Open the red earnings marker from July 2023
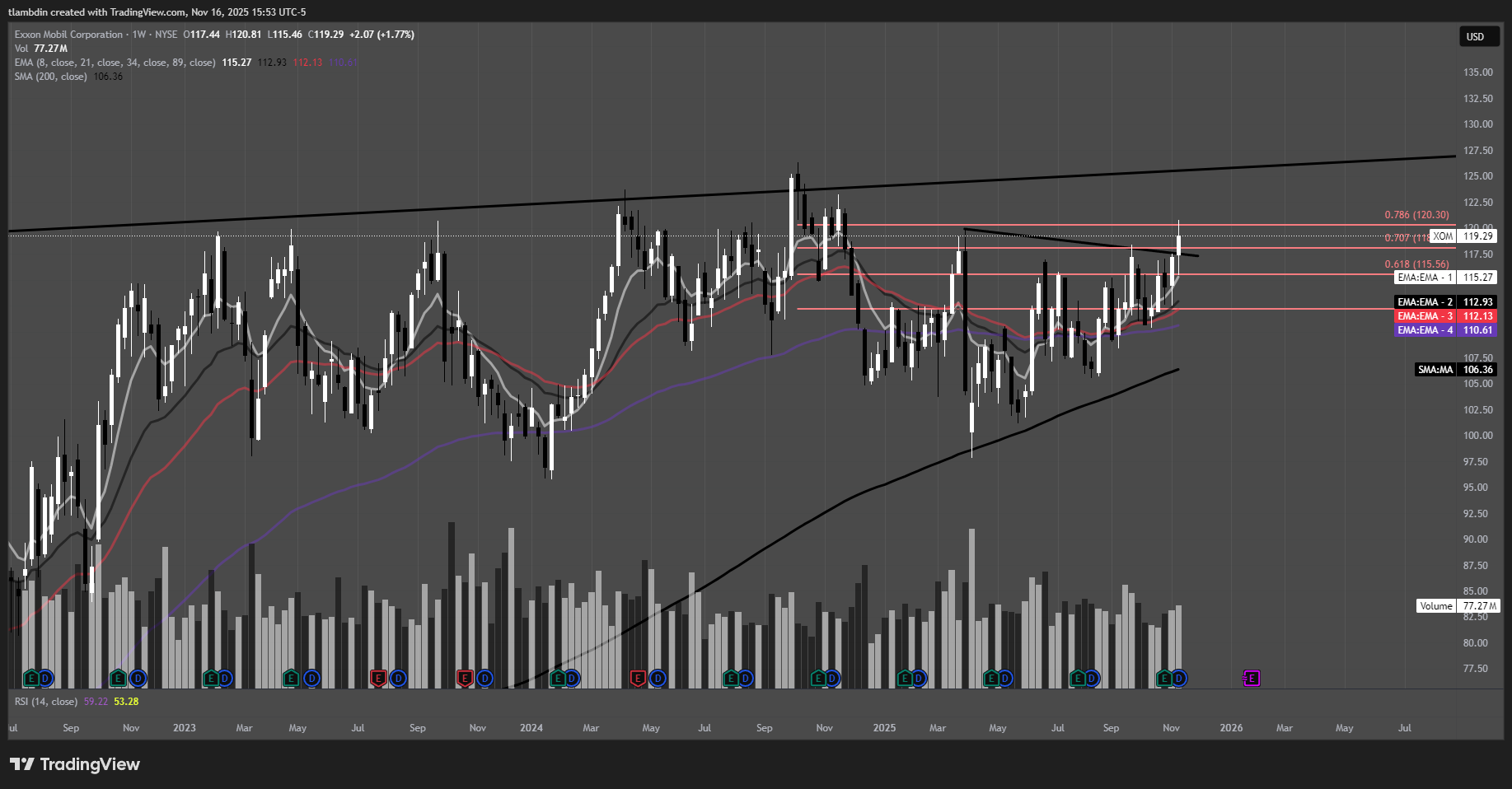The image size is (1512, 789). point(378,679)
